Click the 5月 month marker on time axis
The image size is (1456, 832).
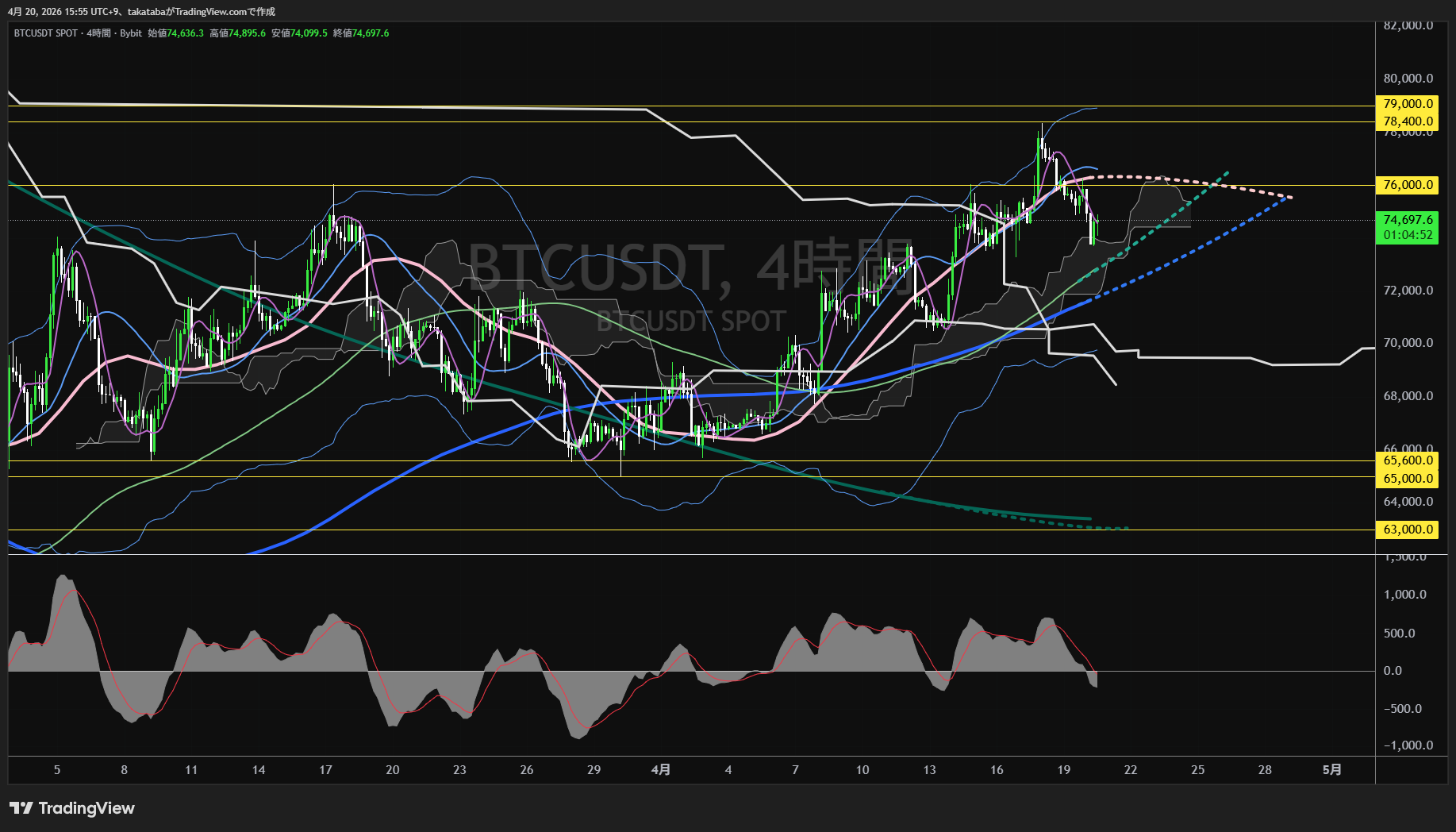(1332, 769)
